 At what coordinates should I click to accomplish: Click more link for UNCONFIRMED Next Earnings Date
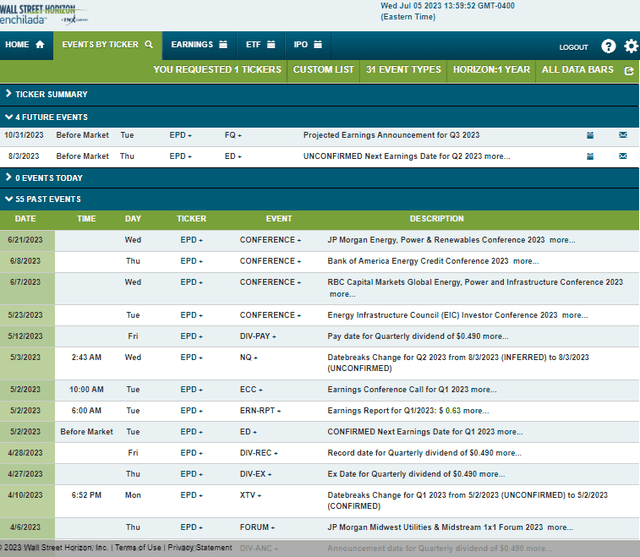point(497,157)
